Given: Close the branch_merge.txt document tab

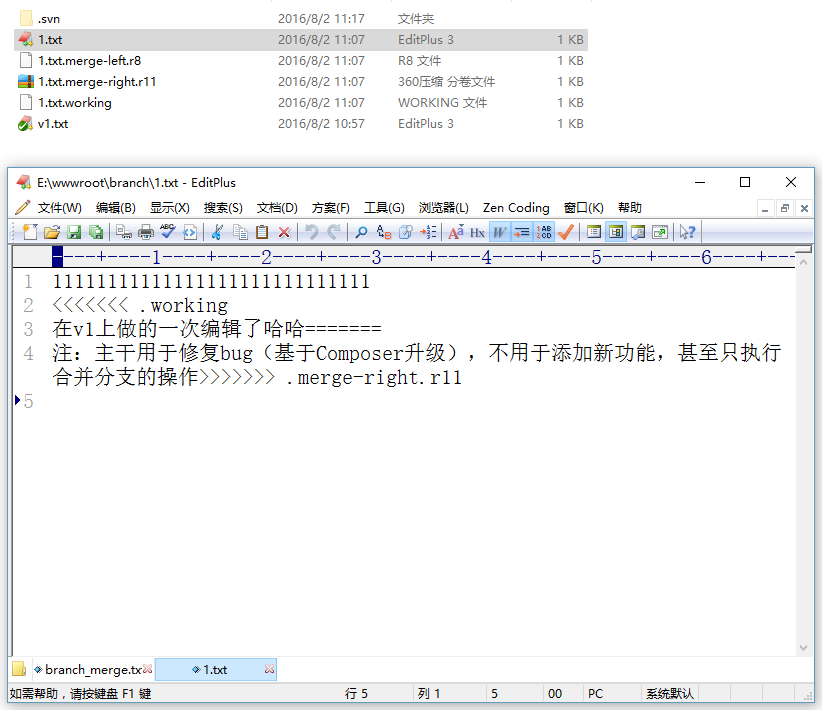Looking at the screenshot, I should [x=148, y=669].
